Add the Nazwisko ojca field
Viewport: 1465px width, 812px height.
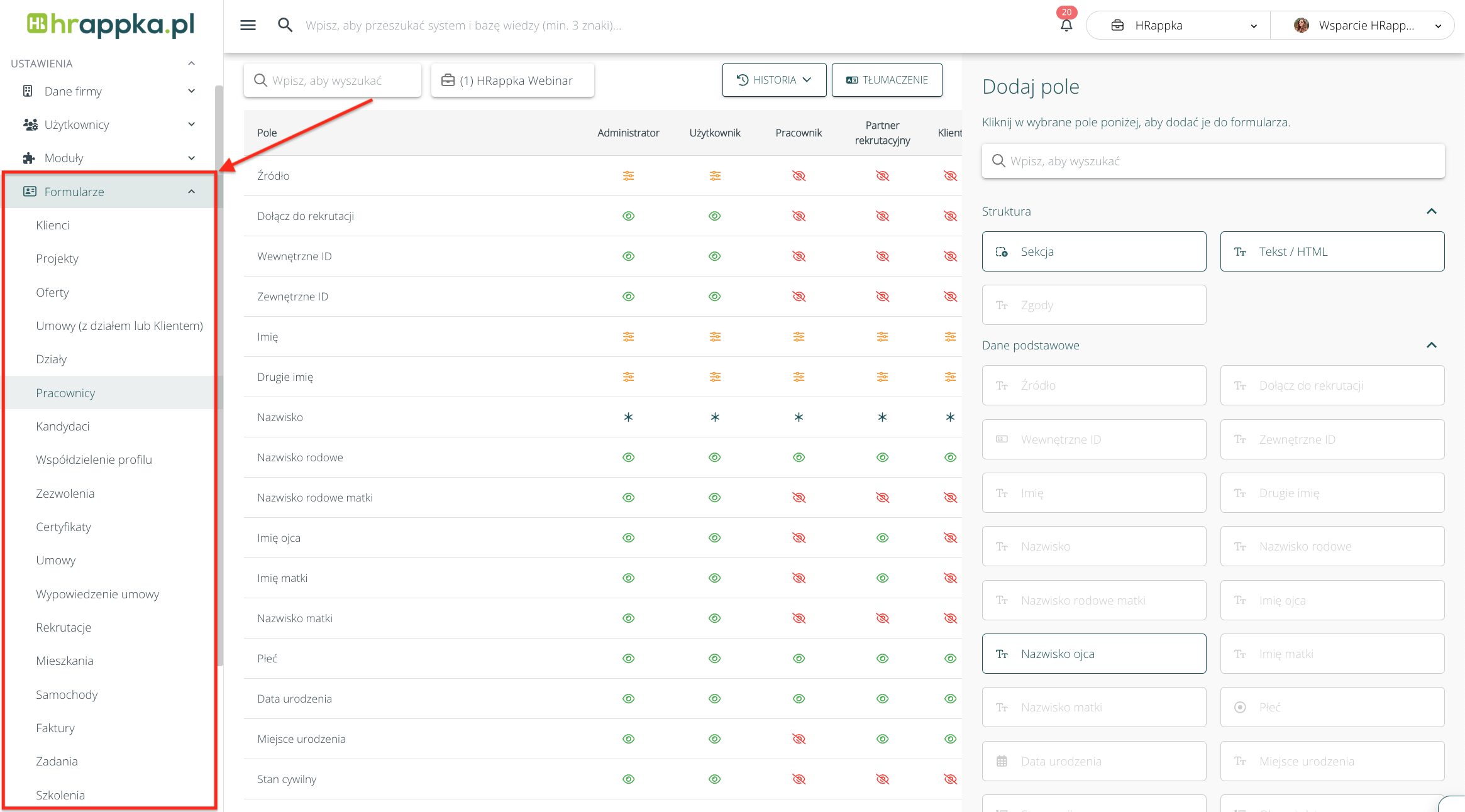click(x=1093, y=654)
